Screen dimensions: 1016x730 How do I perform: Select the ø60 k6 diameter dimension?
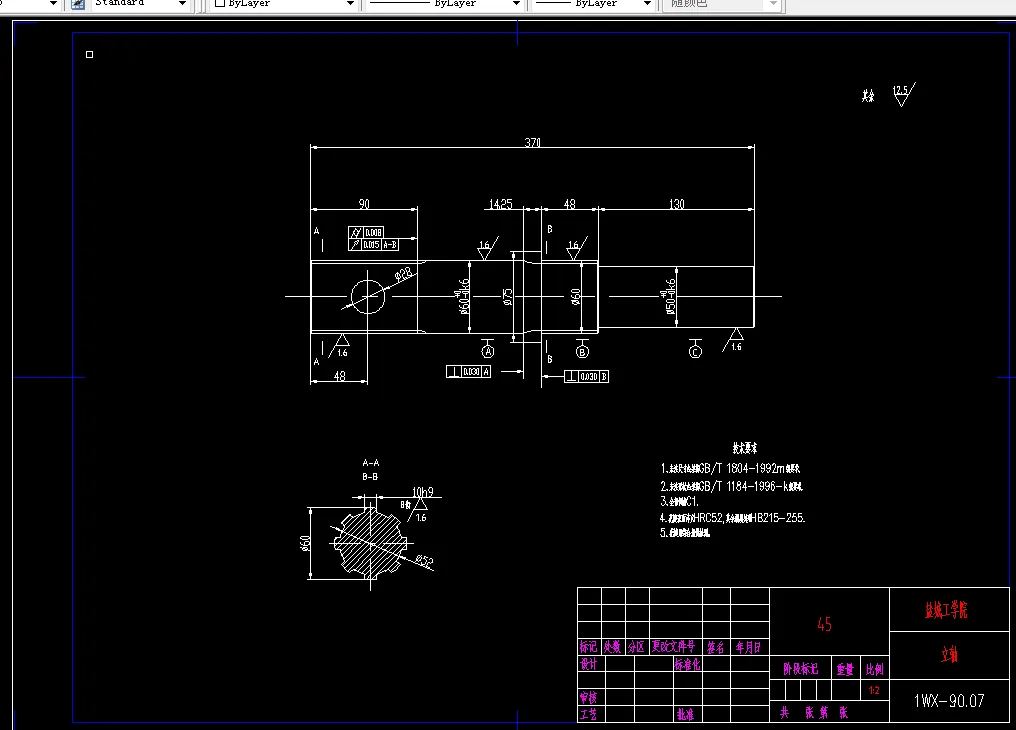pos(463,297)
